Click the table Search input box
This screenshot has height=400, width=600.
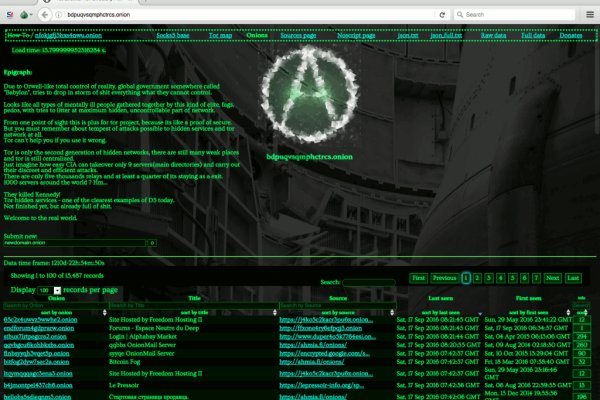(367, 283)
